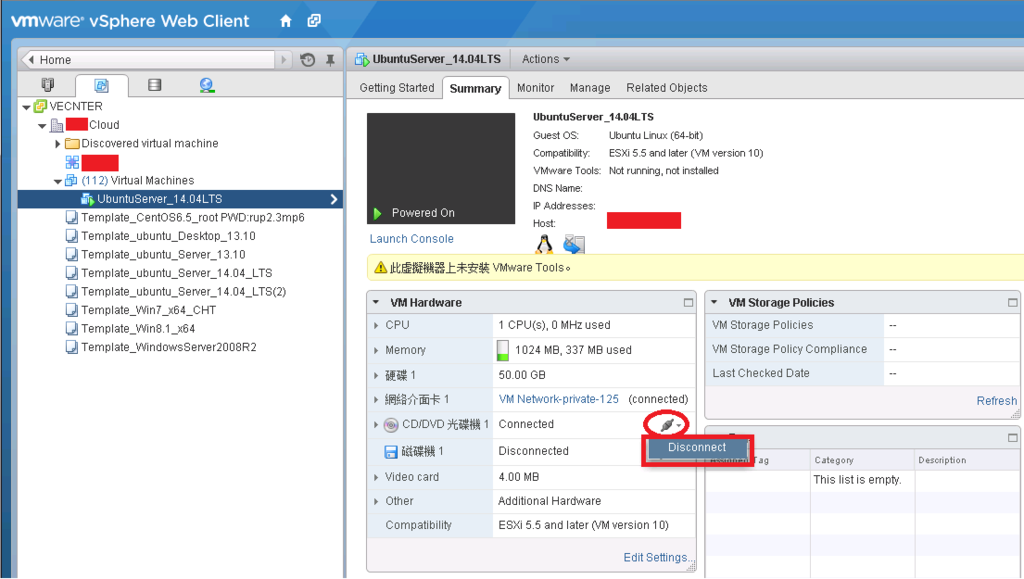Image resolution: width=1024 pixels, height=579 pixels.
Task: Click the Linux penguin guest OS icon
Action: coord(544,244)
